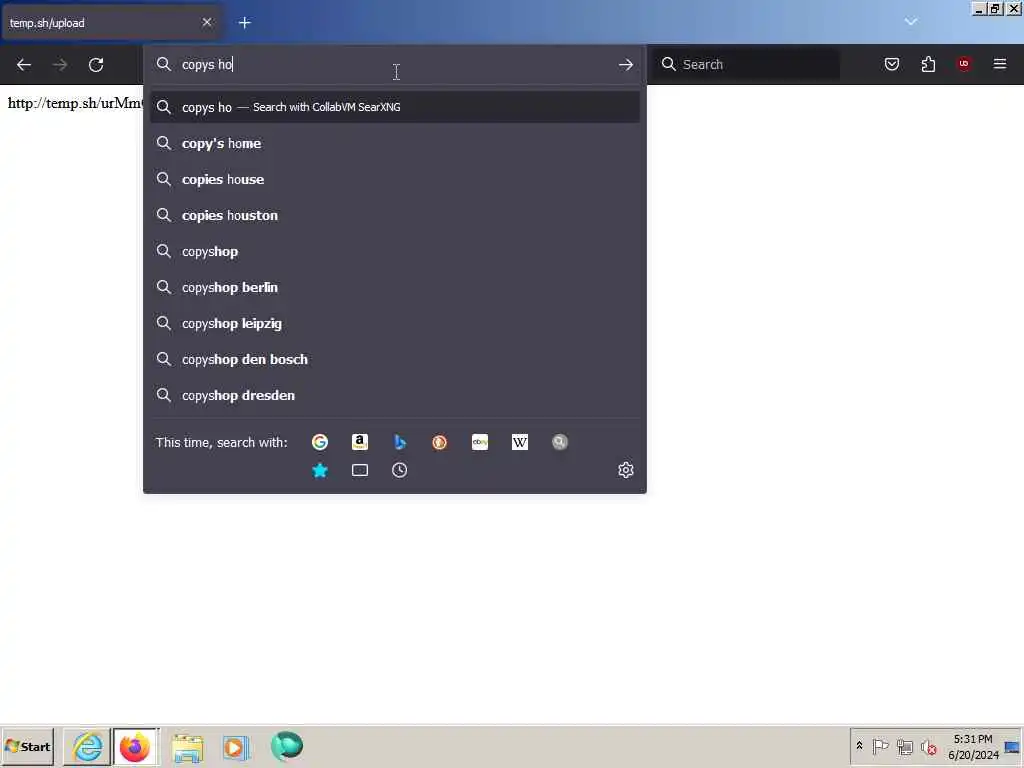Reload the current page
1024x768 pixels.
tap(96, 65)
